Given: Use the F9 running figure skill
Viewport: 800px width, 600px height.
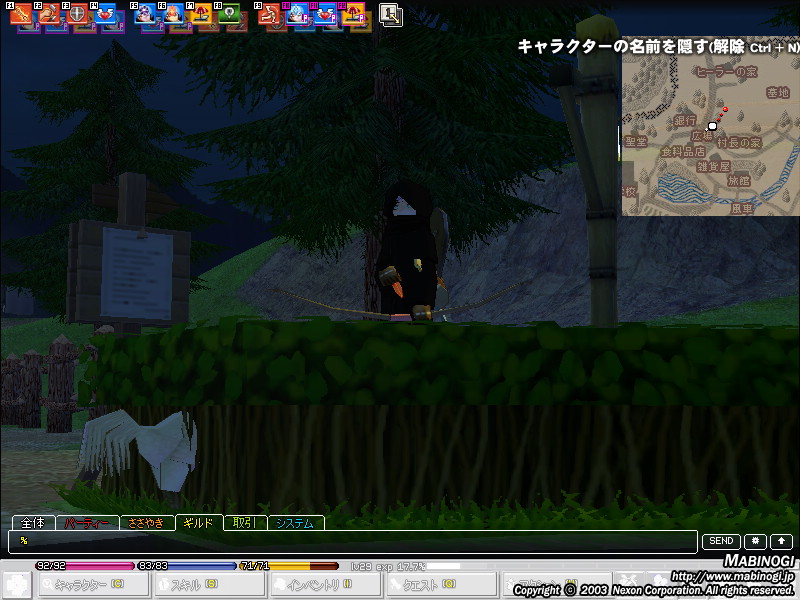Looking at the screenshot, I should pyautogui.click(x=269, y=14).
